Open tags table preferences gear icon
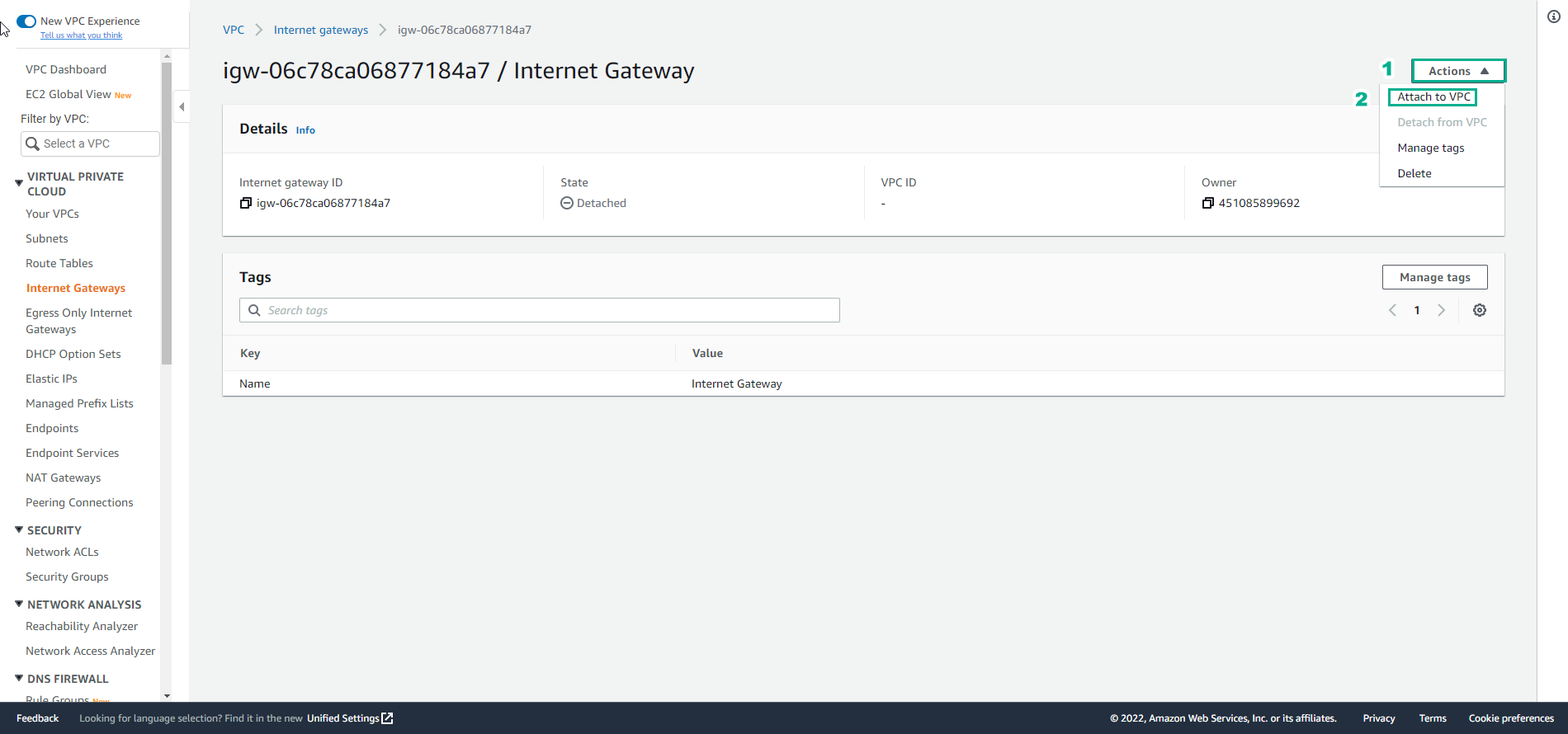1568x734 pixels. 1480,310
